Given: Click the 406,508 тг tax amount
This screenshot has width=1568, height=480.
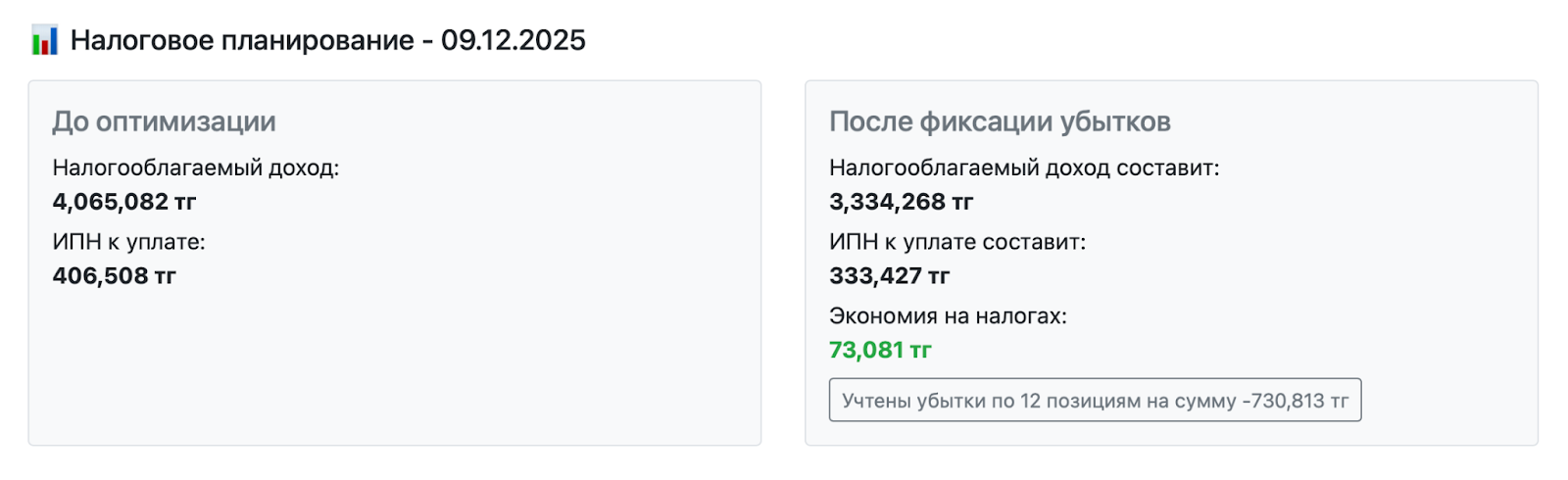Looking at the screenshot, I should tap(114, 276).
